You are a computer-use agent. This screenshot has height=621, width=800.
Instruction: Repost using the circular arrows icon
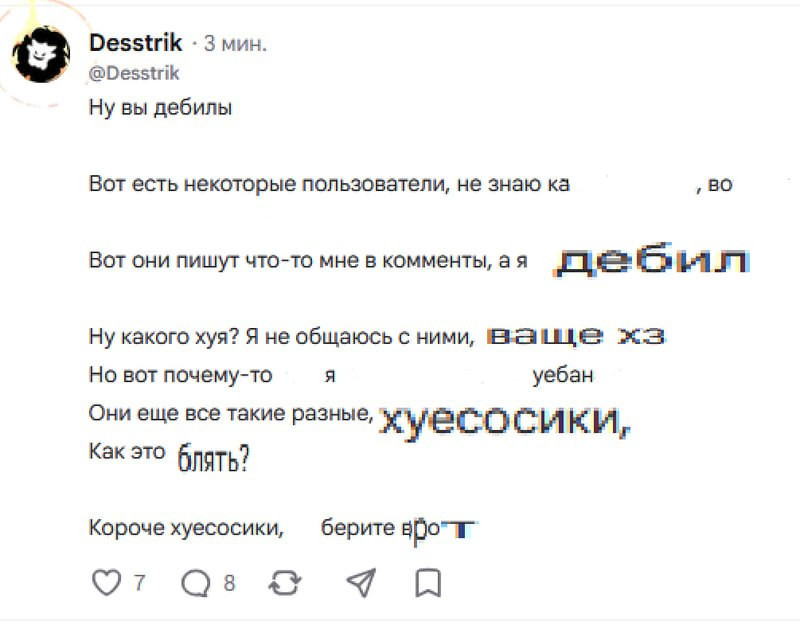(285, 583)
